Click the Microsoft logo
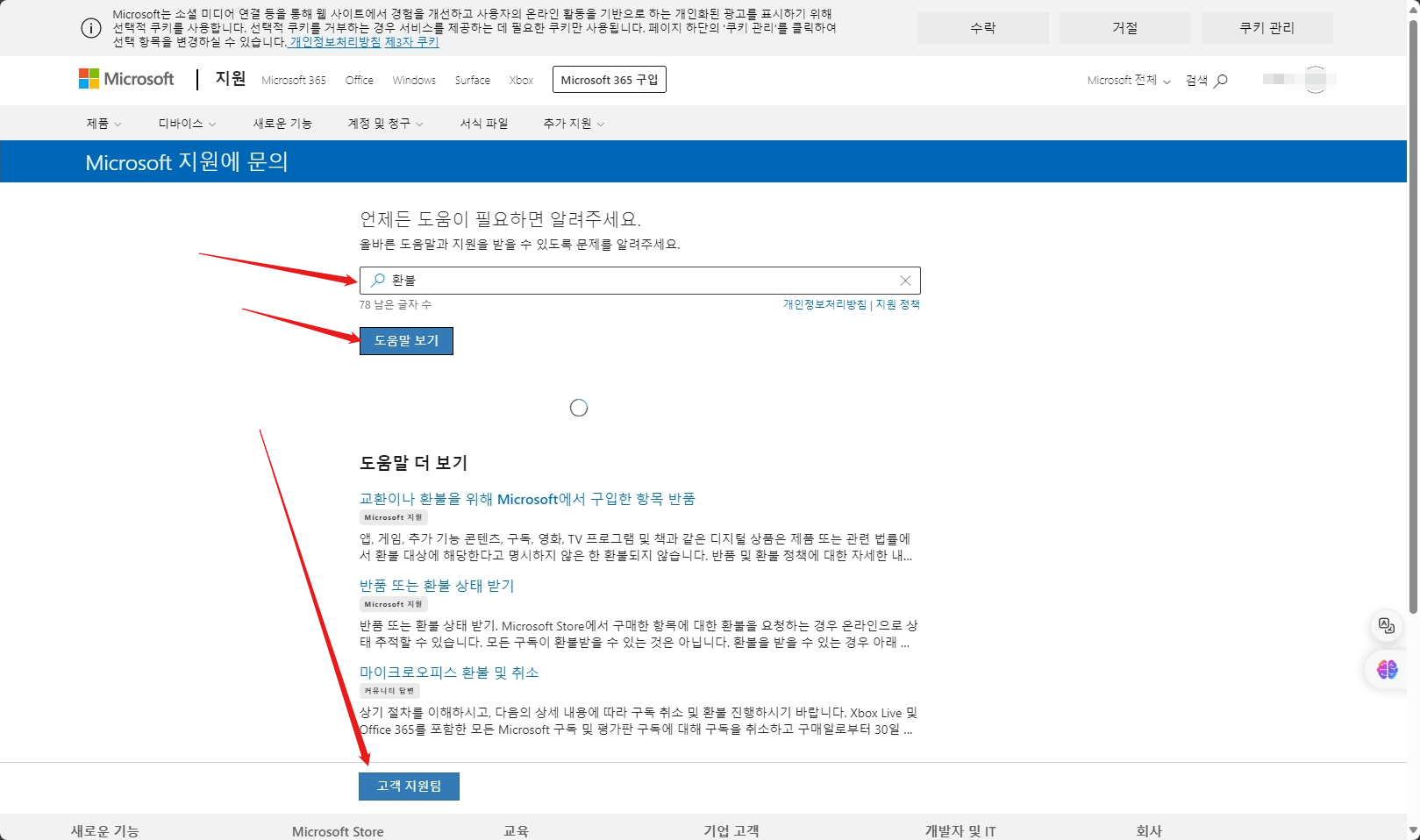 (126, 79)
